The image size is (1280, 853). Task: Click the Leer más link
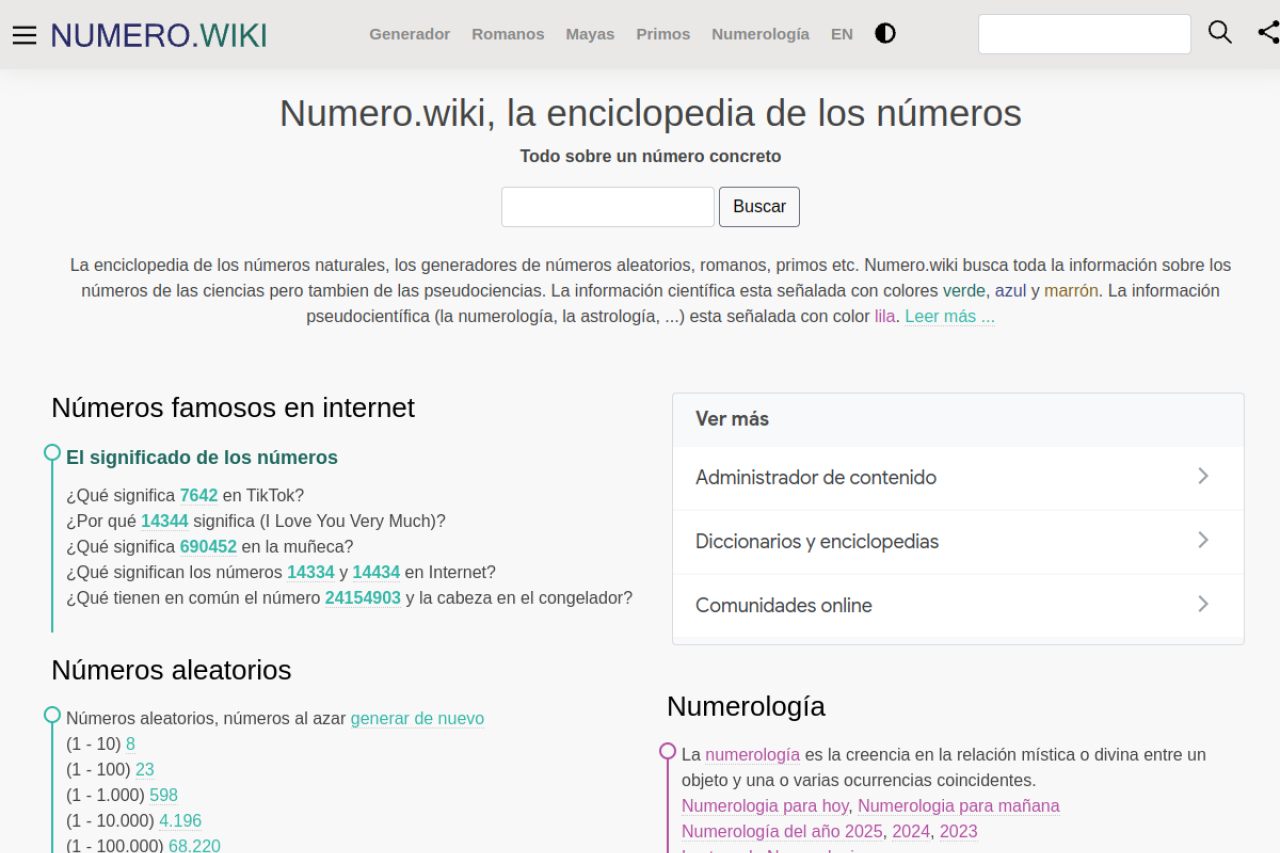pos(949,317)
